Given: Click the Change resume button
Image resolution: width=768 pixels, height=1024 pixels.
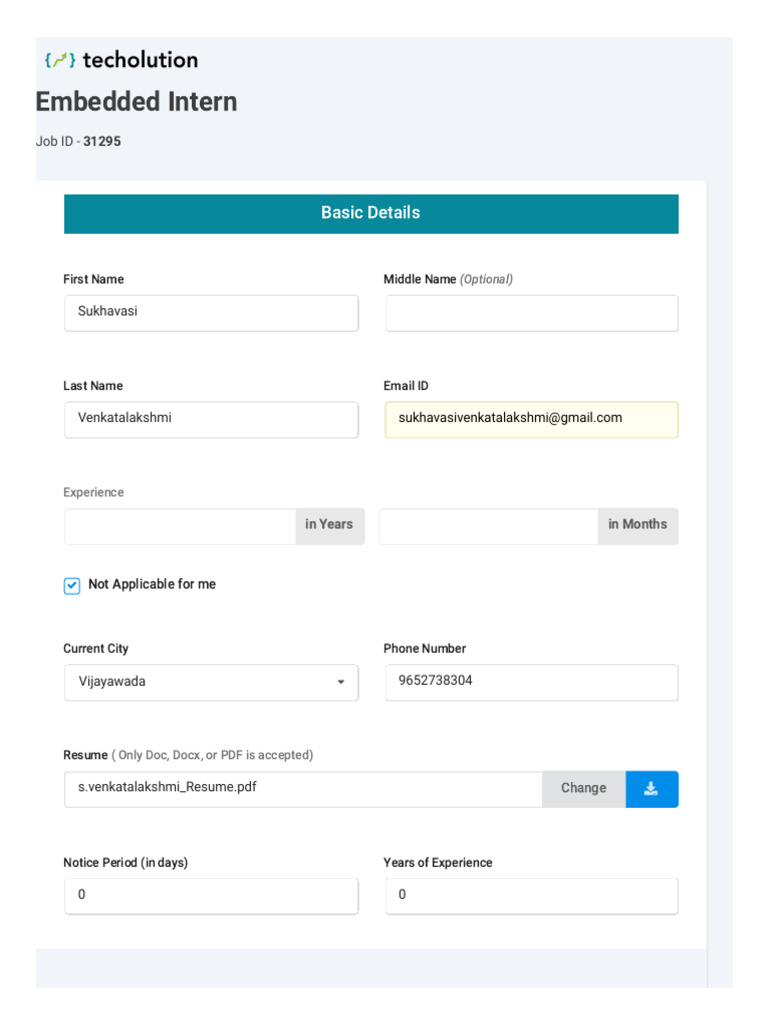Looking at the screenshot, I should click(x=583, y=789).
